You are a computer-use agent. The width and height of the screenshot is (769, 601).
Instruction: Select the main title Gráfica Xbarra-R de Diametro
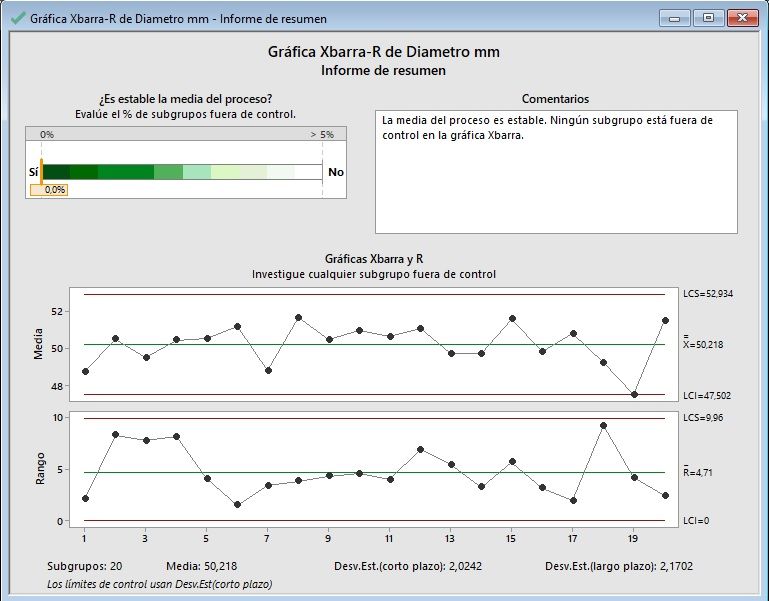click(384, 52)
